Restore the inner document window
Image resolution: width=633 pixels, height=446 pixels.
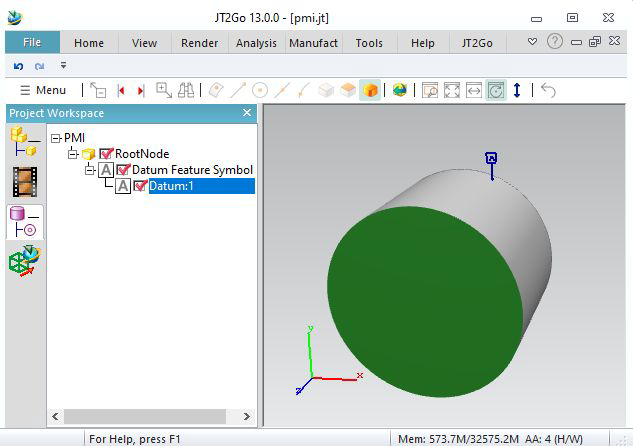tap(595, 41)
